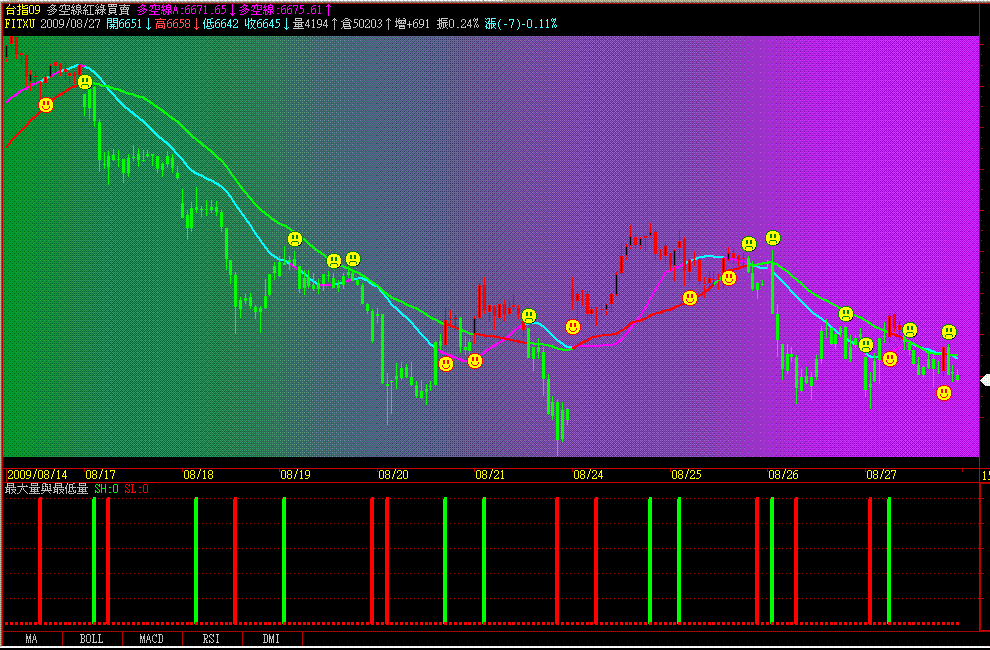Image resolution: width=990 pixels, height=650 pixels.
Task: Click the rightmost frowning face sell marker
Action: (x=949, y=332)
